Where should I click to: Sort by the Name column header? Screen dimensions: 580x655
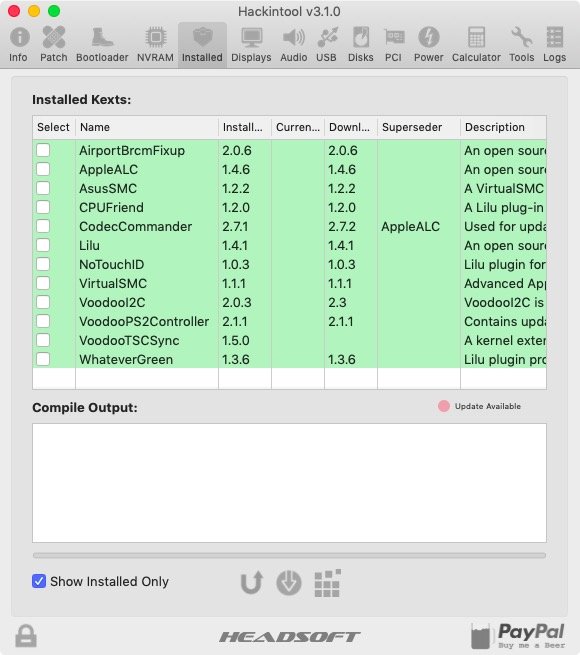(x=147, y=127)
